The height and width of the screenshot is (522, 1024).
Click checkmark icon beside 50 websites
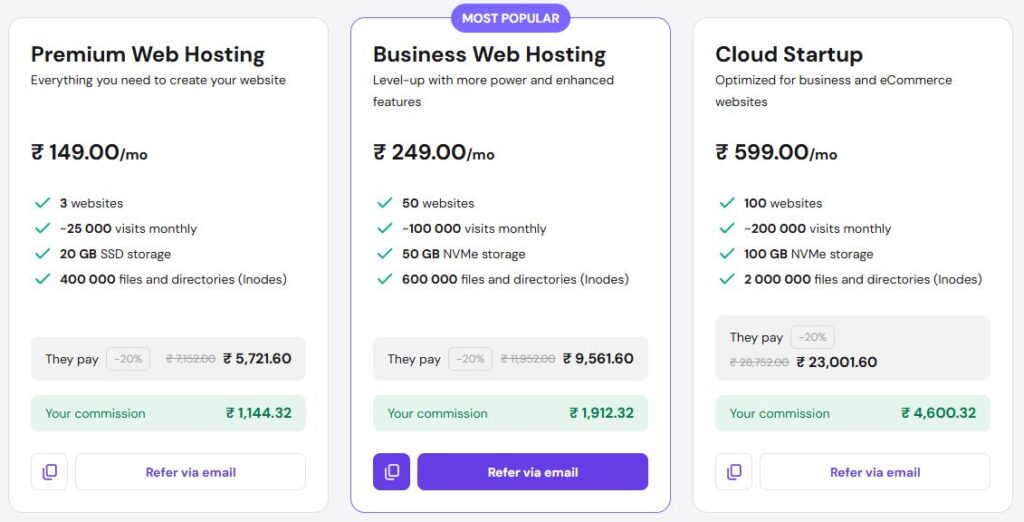click(x=384, y=203)
